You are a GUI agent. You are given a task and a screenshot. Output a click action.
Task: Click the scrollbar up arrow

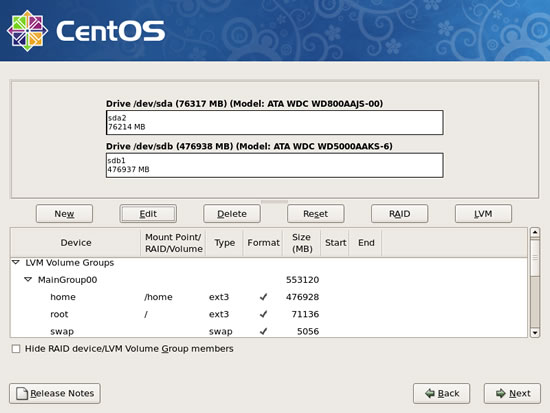(x=535, y=233)
